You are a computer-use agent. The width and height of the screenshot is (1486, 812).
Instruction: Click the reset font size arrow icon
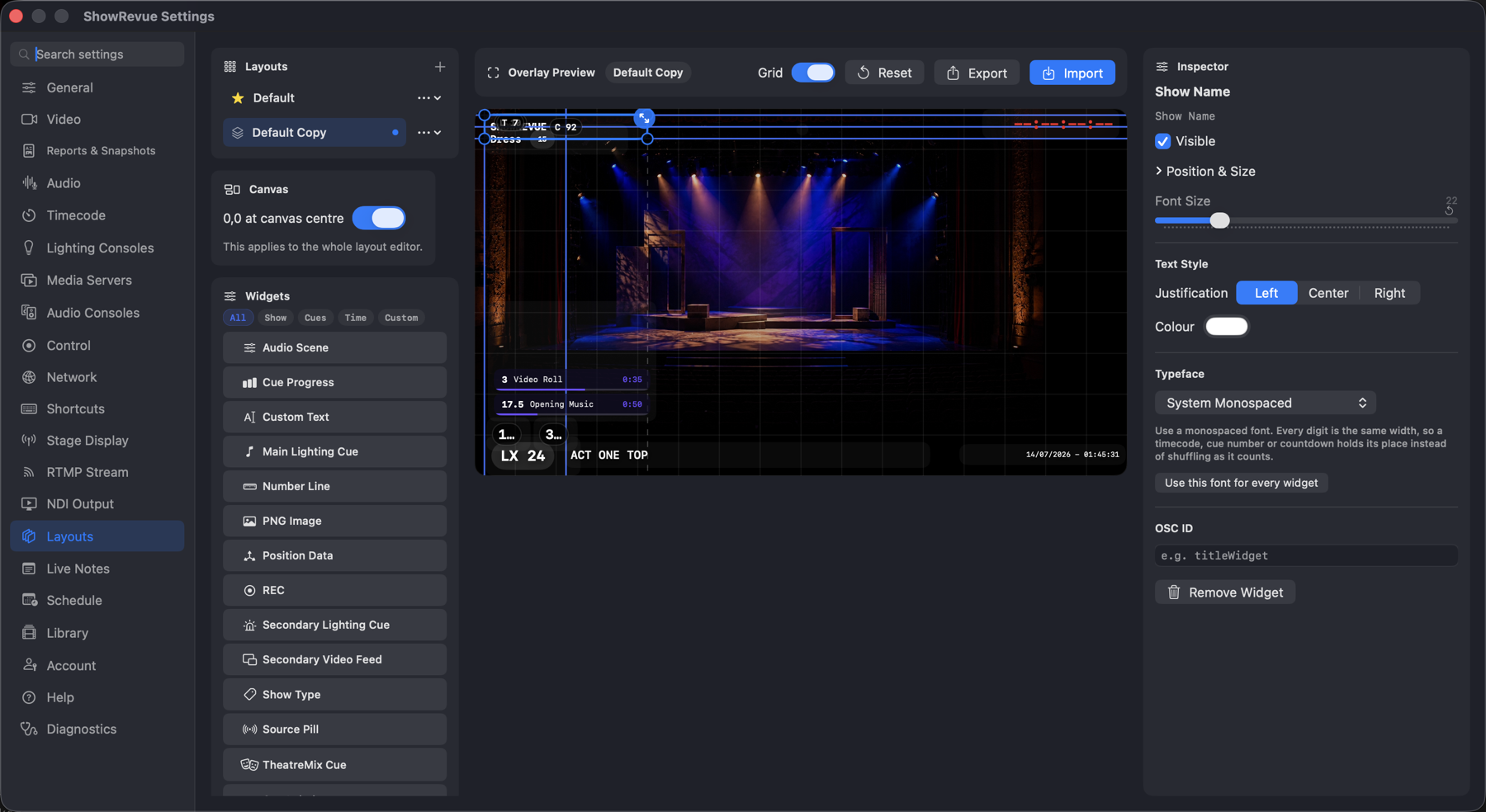coord(1449,210)
